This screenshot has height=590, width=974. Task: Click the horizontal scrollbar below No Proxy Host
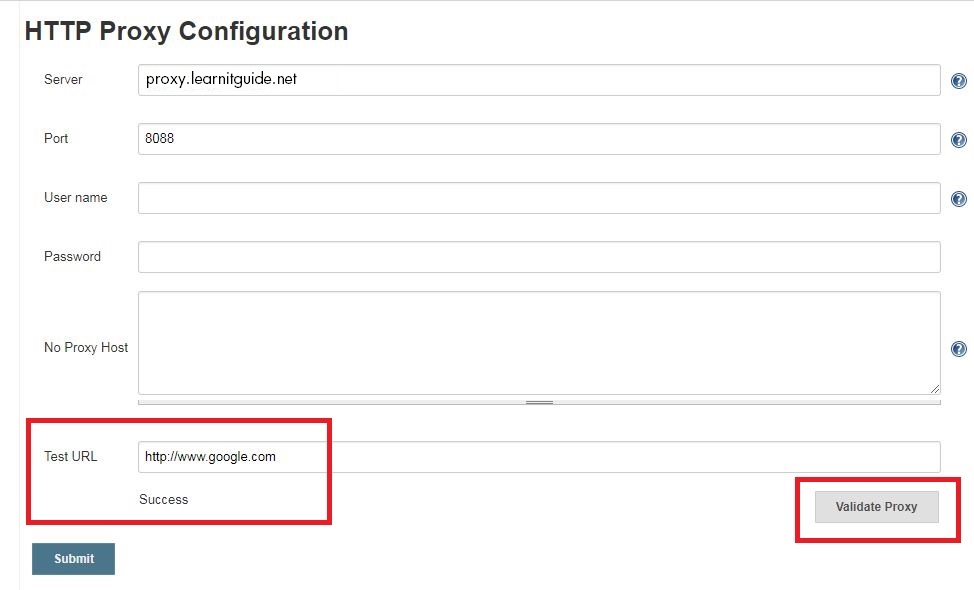coord(540,401)
